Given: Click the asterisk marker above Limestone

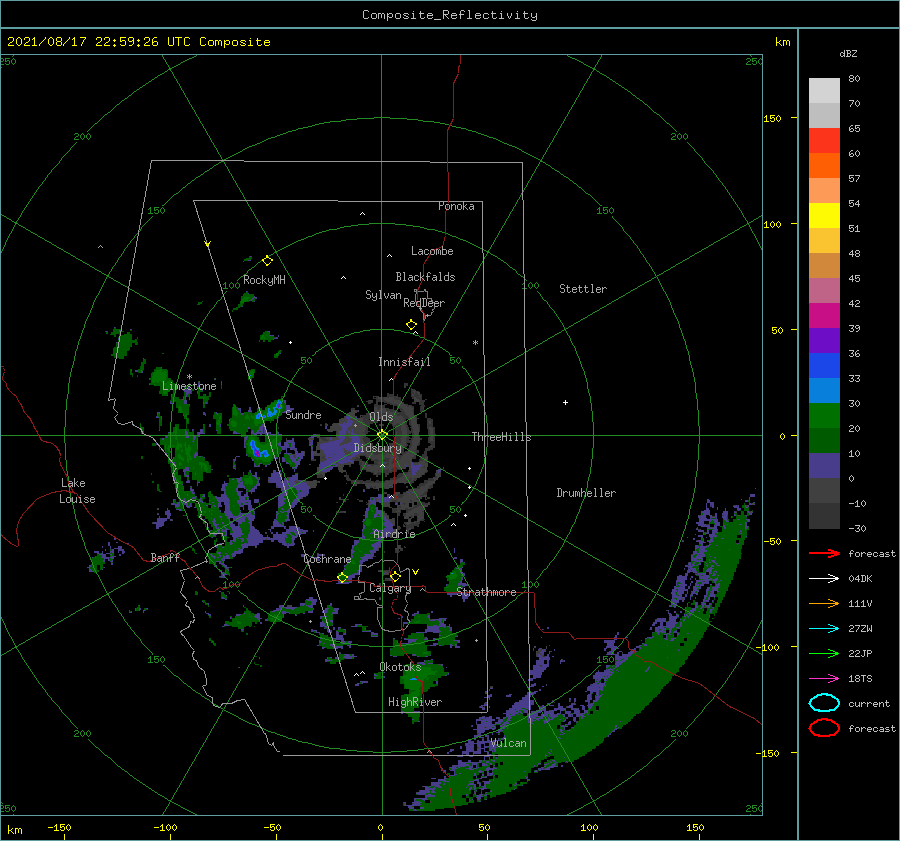Looking at the screenshot, I should pyautogui.click(x=189, y=377).
